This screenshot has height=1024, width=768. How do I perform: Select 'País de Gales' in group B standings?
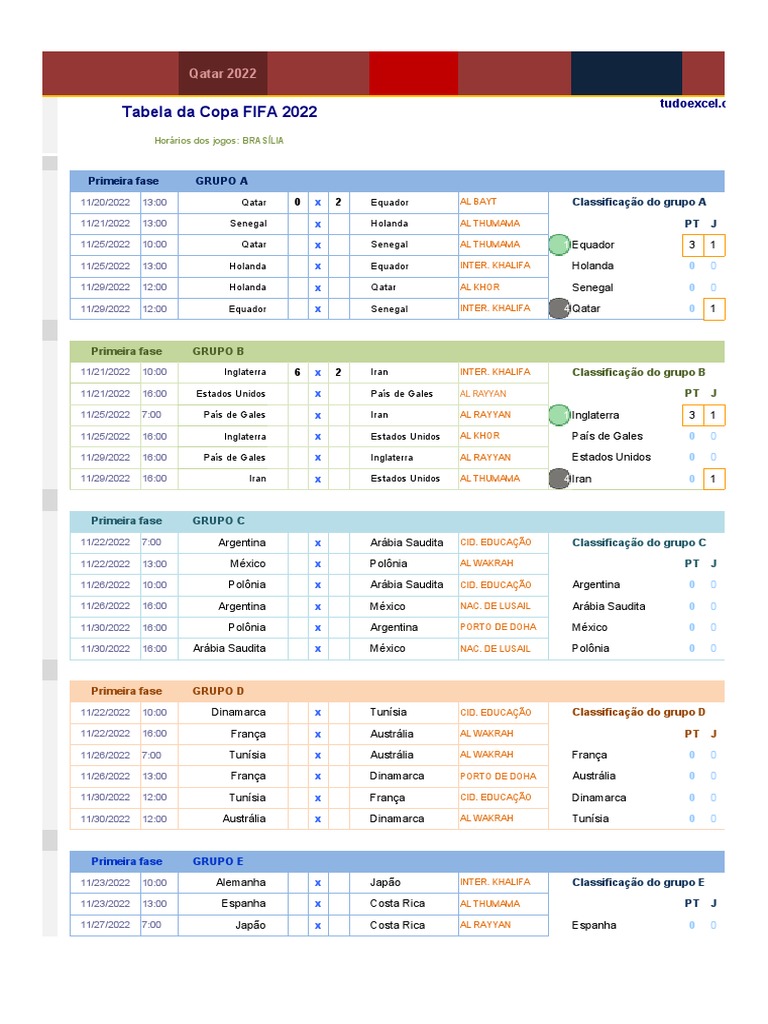click(607, 436)
